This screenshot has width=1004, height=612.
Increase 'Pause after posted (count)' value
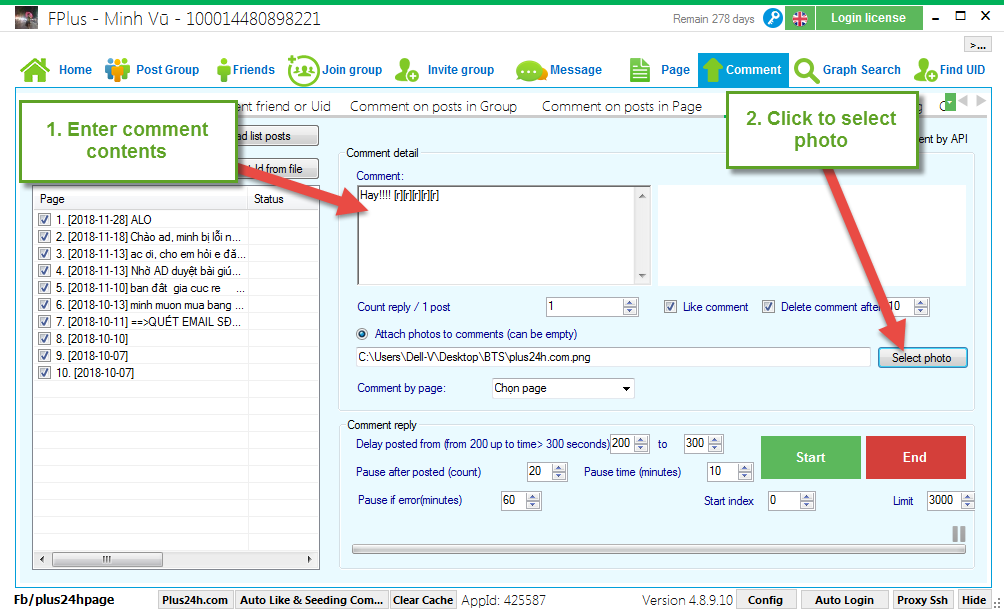coord(559,468)
